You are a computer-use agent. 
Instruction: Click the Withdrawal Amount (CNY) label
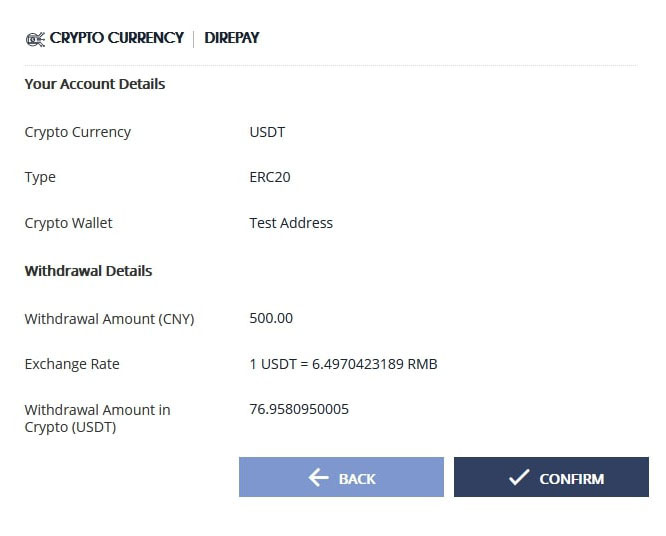[109, 319]
